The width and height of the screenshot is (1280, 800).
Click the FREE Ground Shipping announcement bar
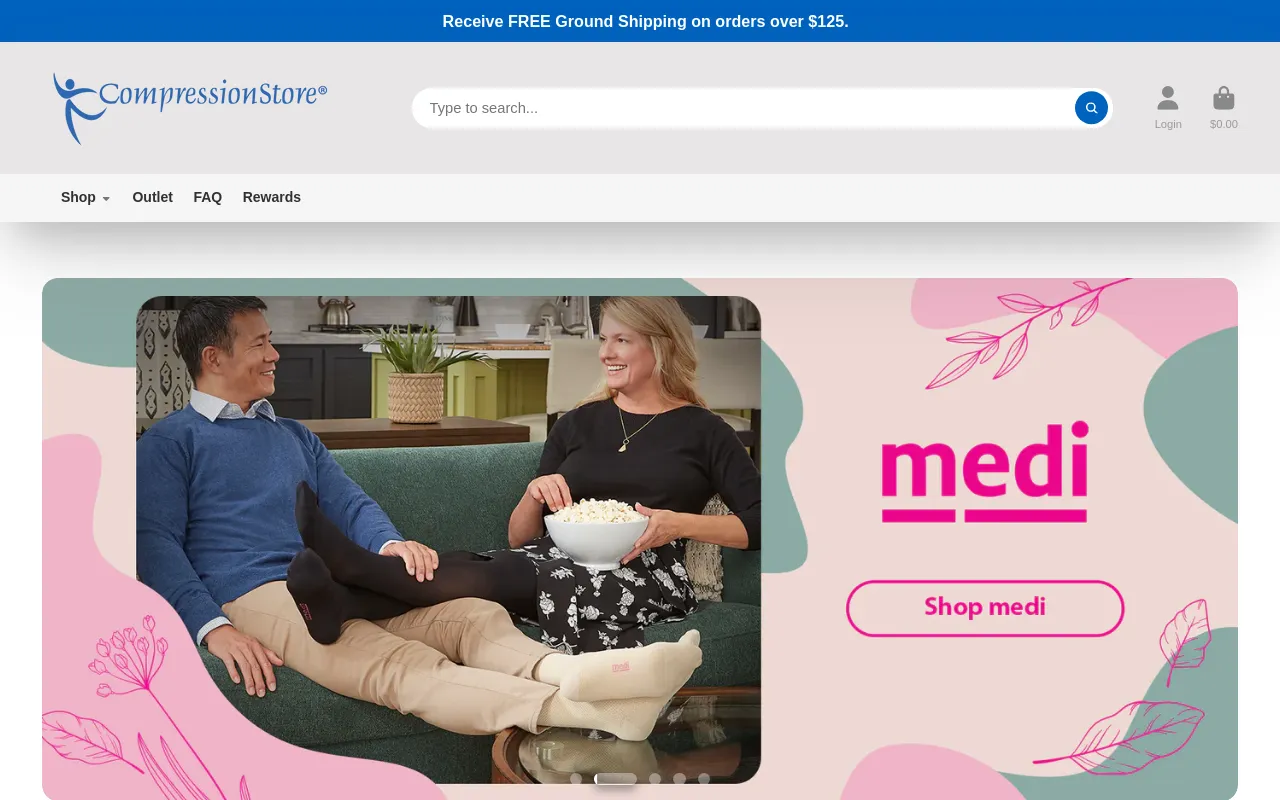(x=645, y=21)
